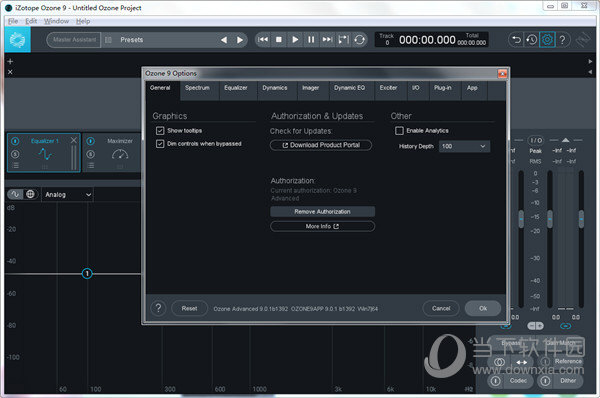The height and width of the screenshot is (398, 600).
Task: Select EQ node 1 on the curve
Action: [x=87, y=274]
